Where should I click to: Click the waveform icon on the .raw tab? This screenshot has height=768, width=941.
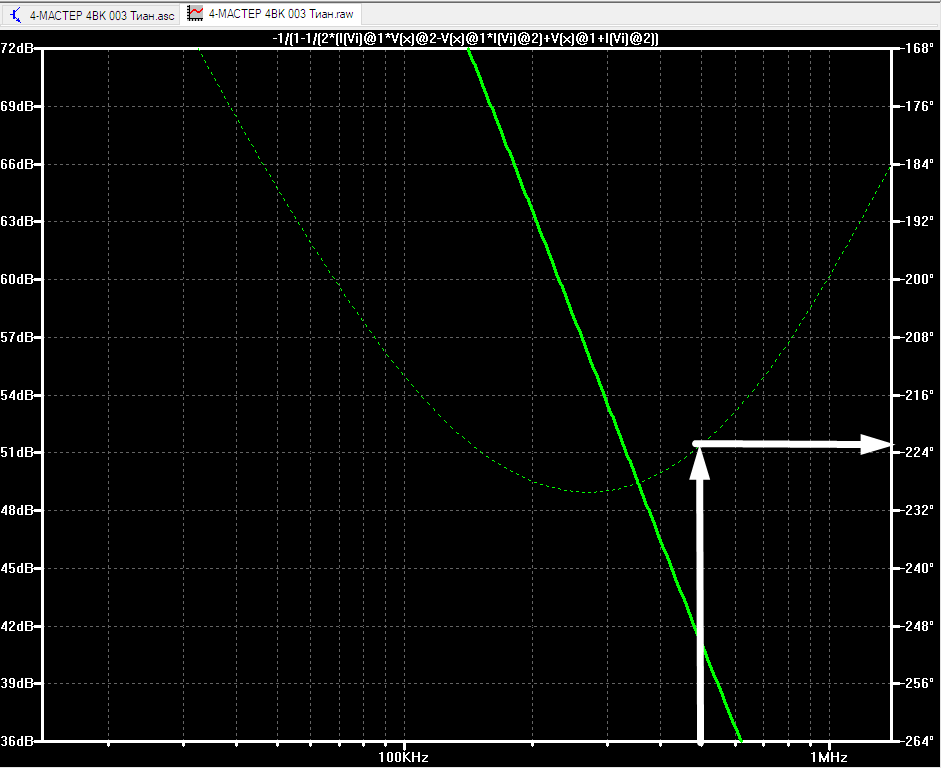click(x=195, y=13)
